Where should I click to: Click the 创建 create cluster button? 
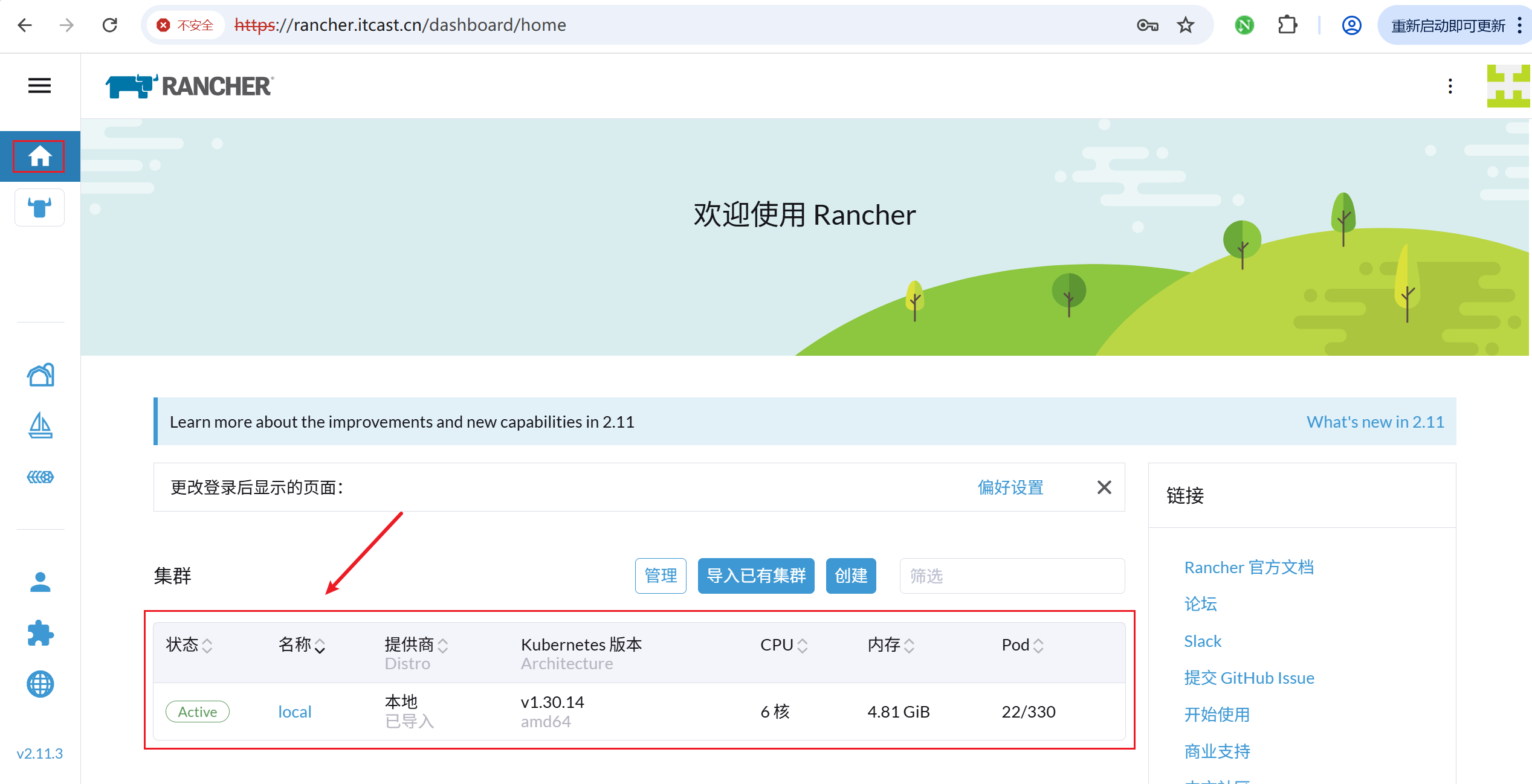click(x=851, y=576)
